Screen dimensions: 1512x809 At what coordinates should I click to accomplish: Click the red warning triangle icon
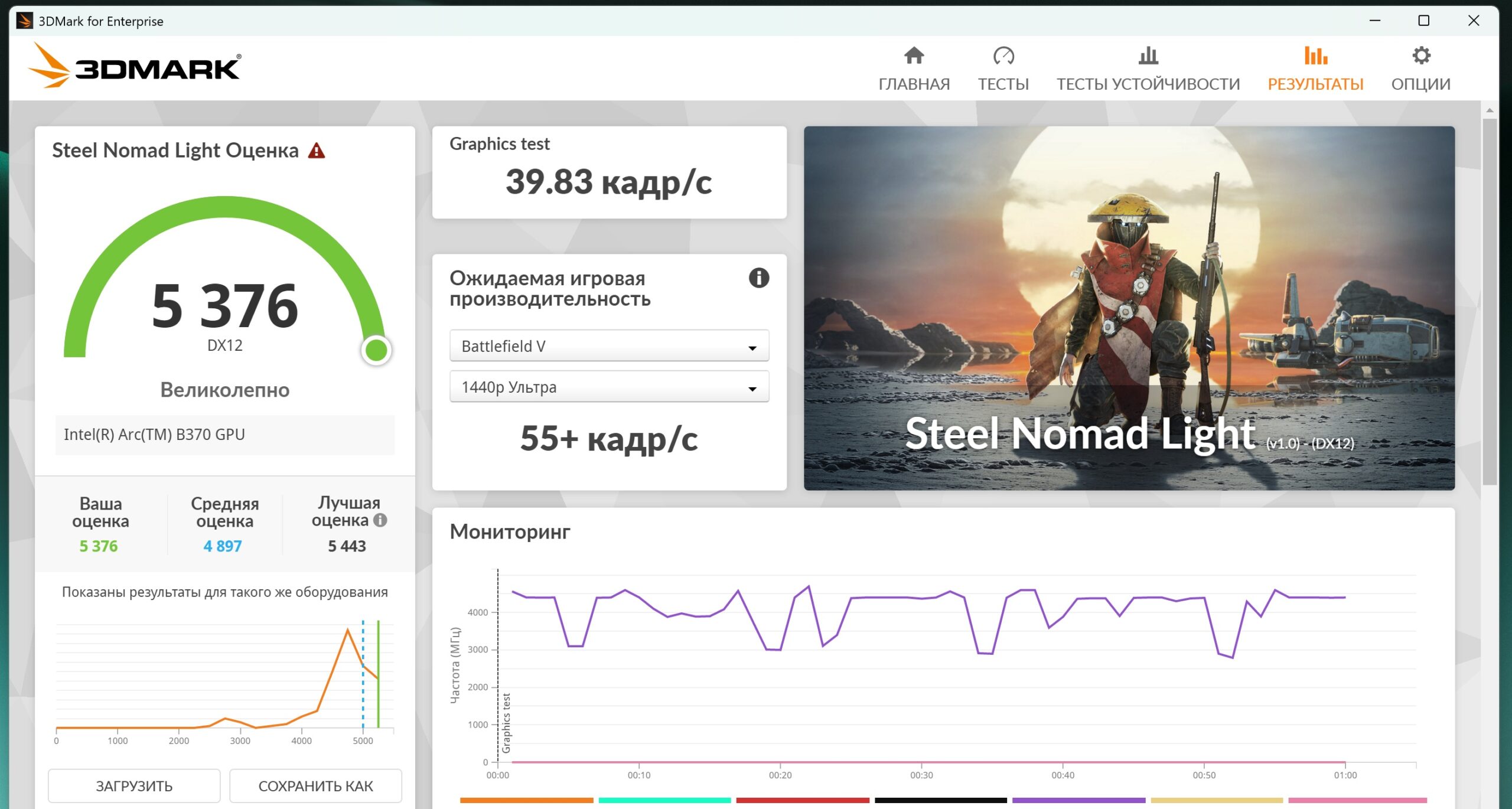click(317, 151)
